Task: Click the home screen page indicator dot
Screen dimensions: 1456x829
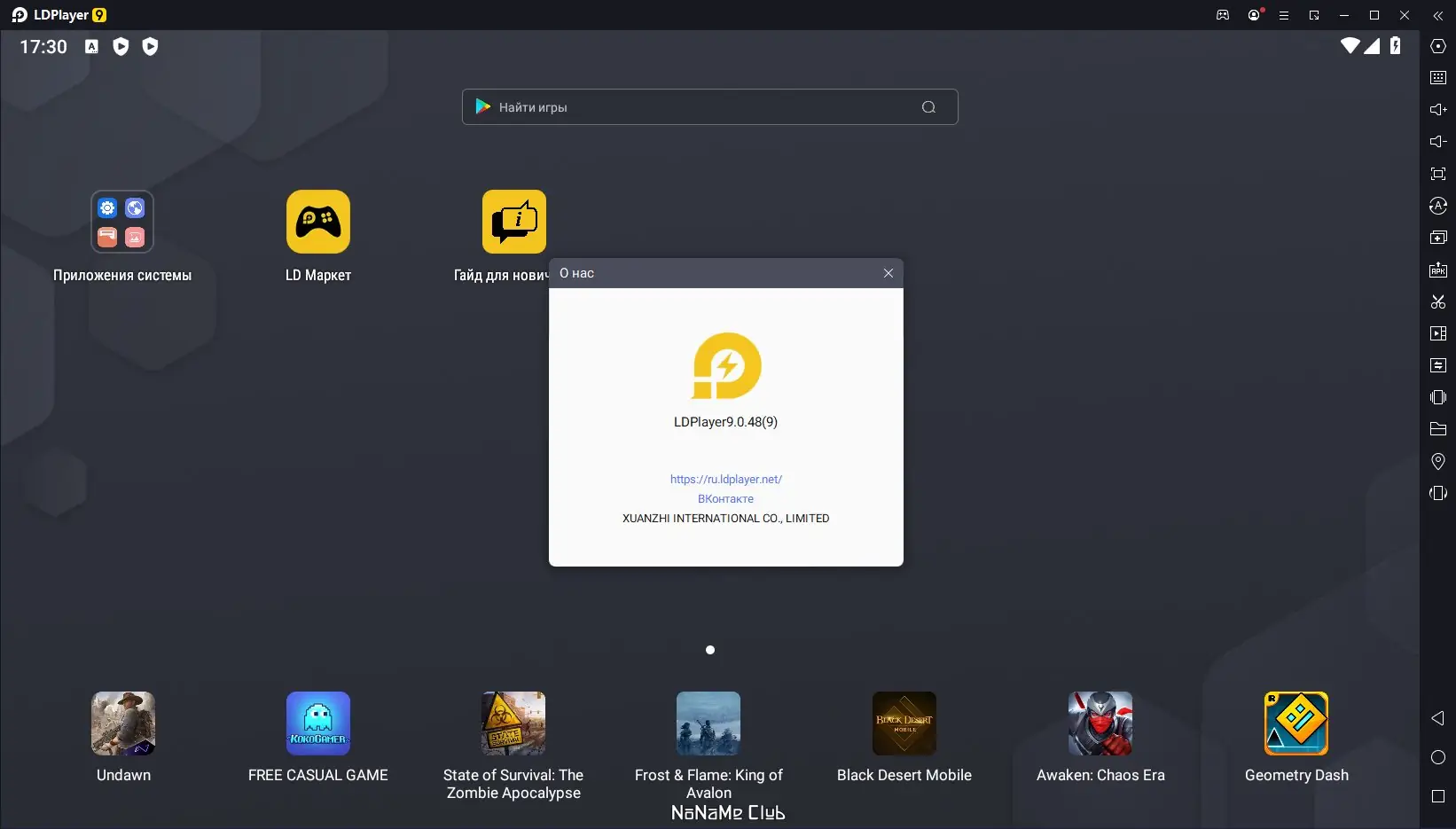Action: tap(709, 650)
